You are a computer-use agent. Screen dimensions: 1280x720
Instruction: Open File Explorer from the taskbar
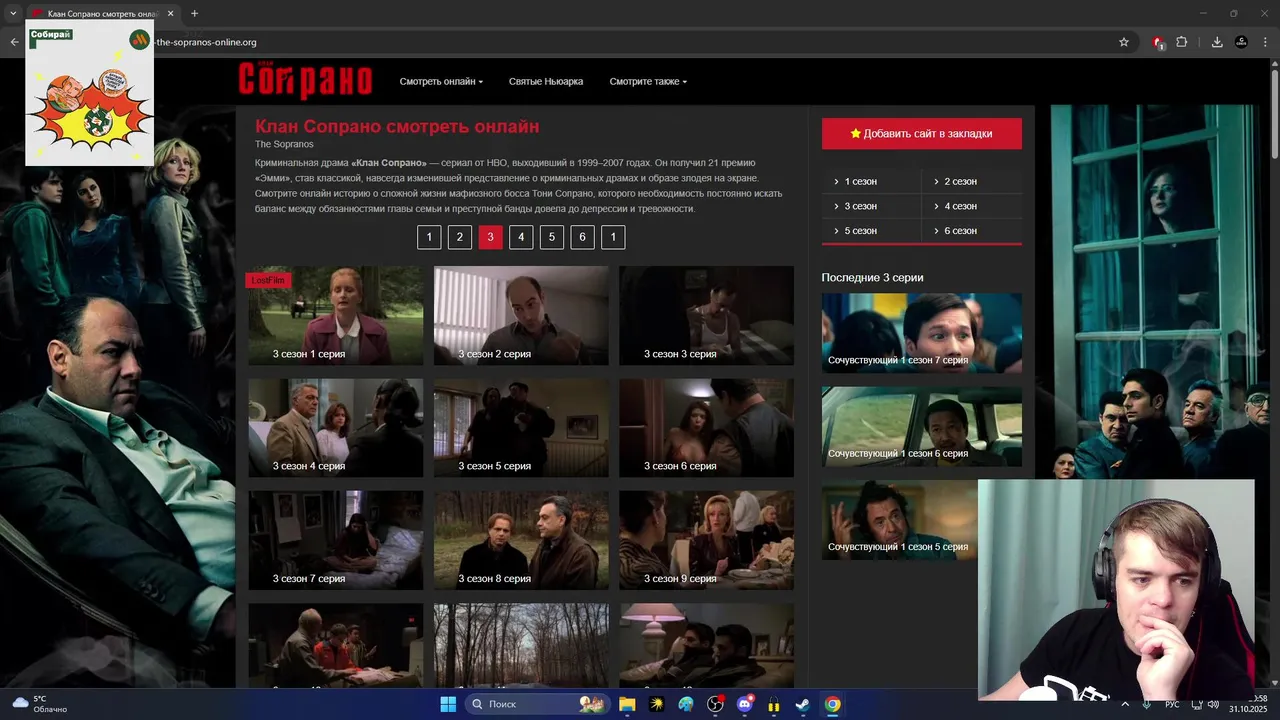pos(627,704)
